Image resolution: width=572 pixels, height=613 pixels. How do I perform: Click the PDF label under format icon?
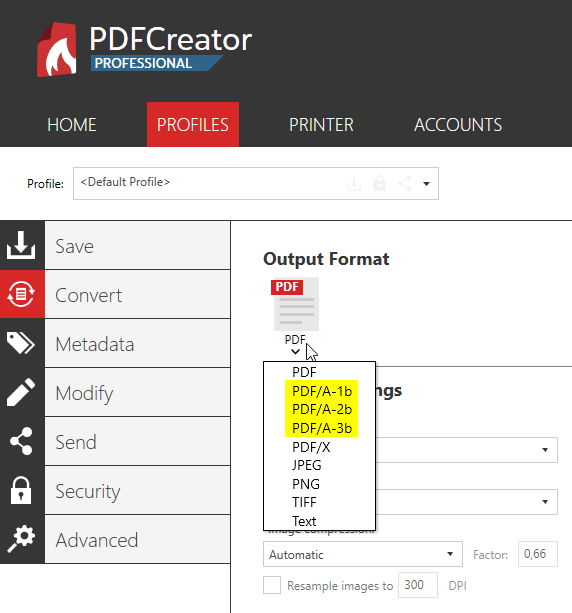click(295, 339)
